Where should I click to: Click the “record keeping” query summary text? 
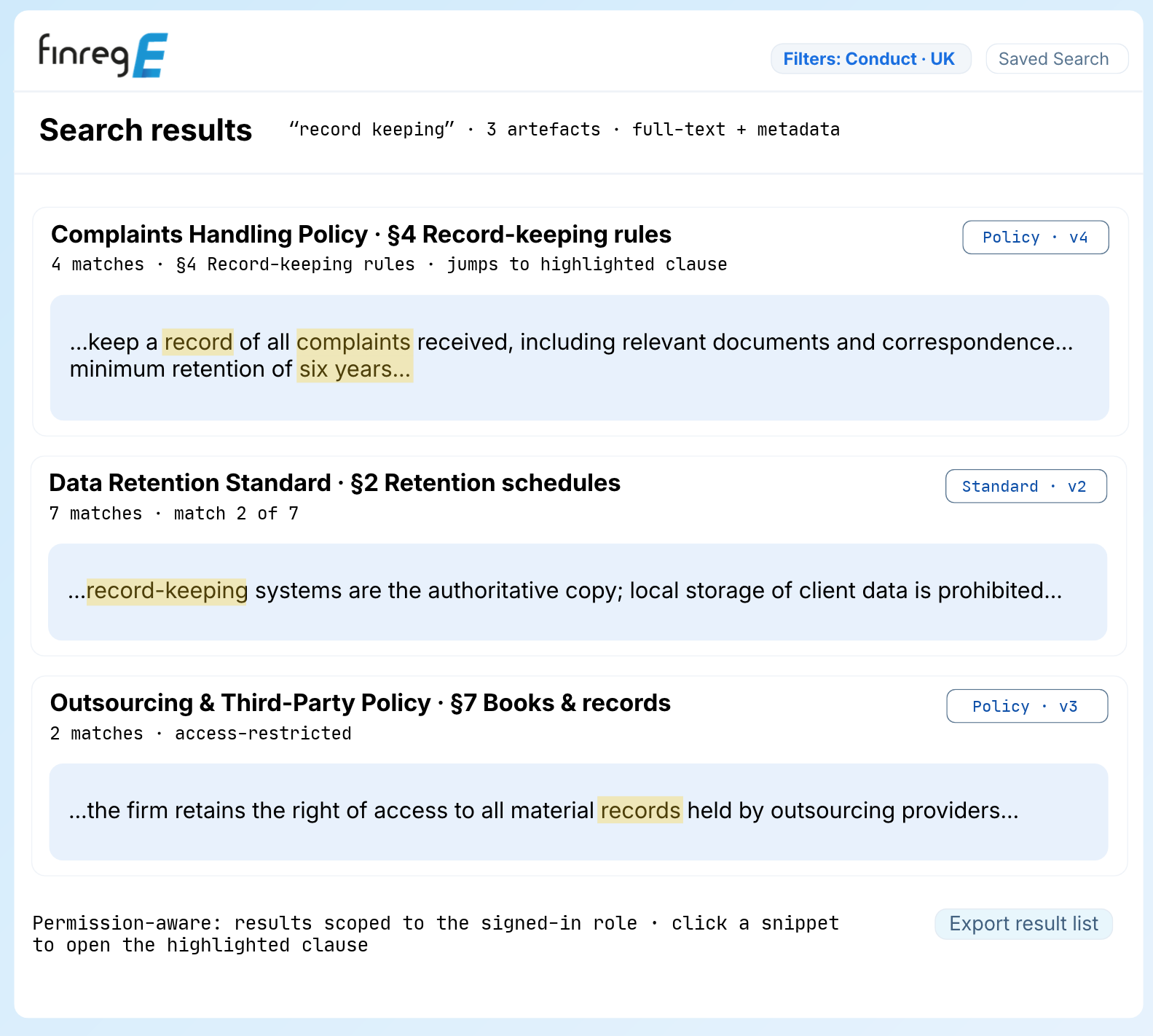click(564, 130)
